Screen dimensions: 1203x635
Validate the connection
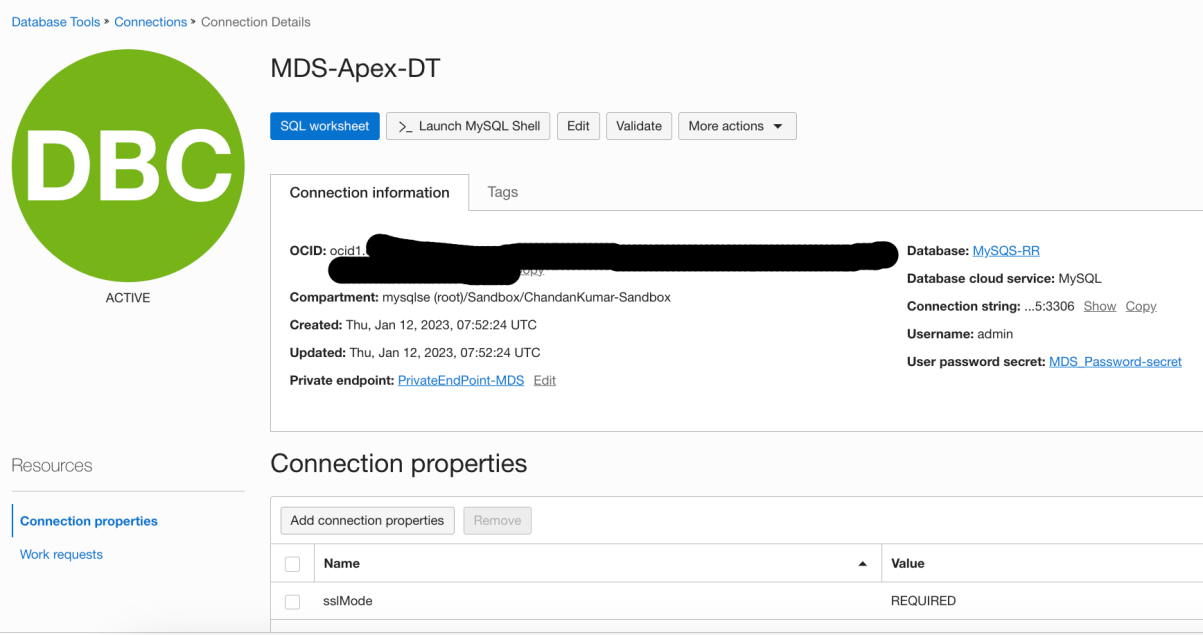pyautogui.click(x=639, y=126)
